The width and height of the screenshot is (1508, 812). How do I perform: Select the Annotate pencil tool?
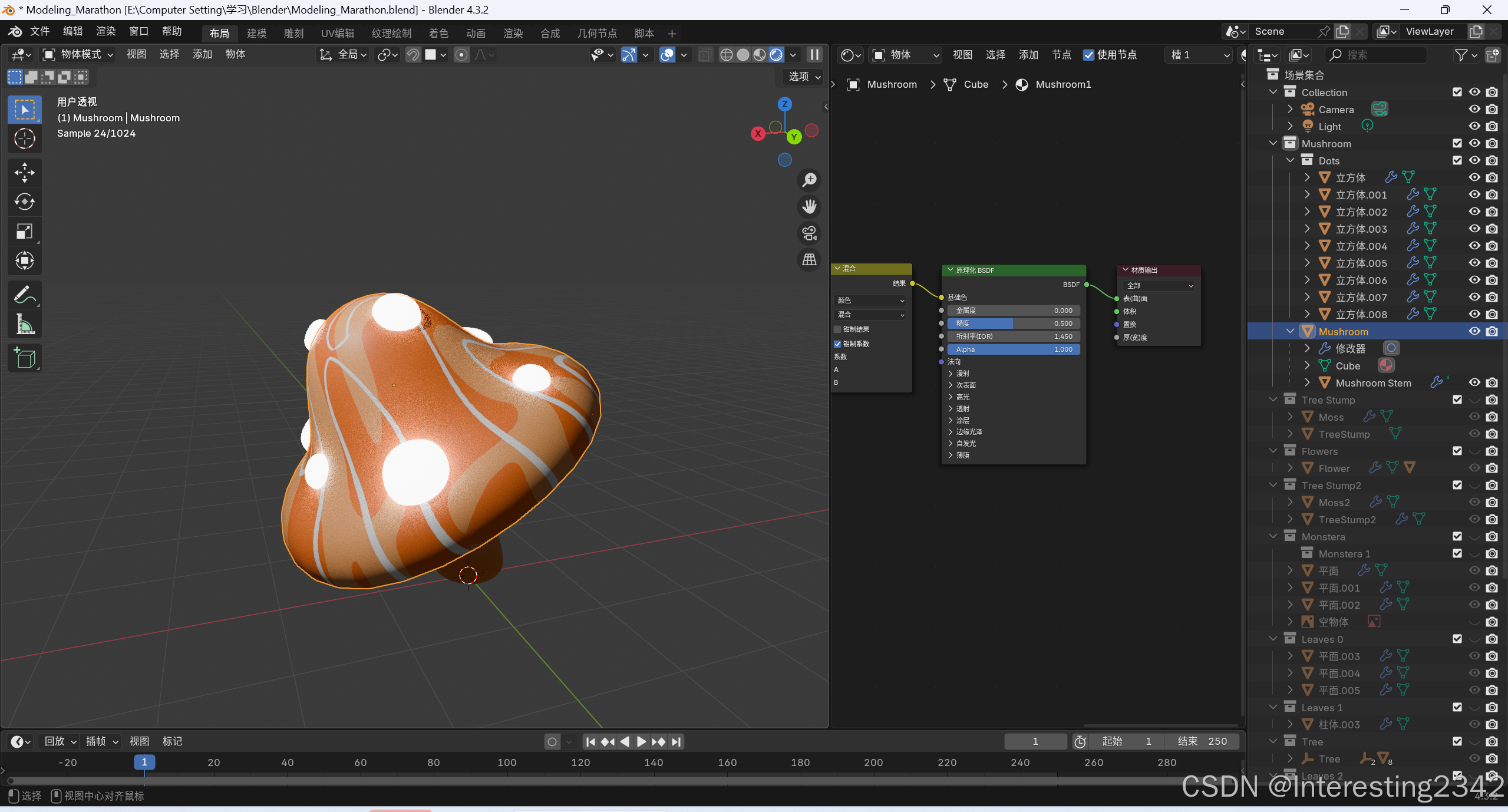24,295
